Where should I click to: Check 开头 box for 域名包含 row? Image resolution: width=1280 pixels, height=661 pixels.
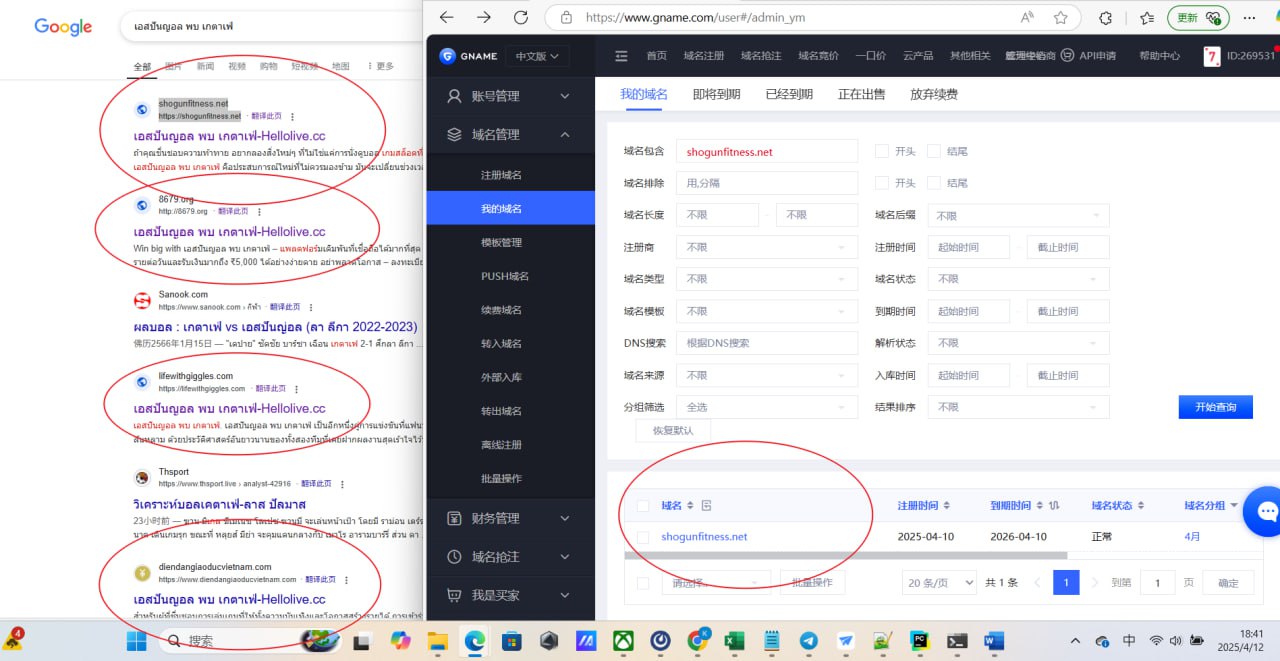click(x=882, y=151)
